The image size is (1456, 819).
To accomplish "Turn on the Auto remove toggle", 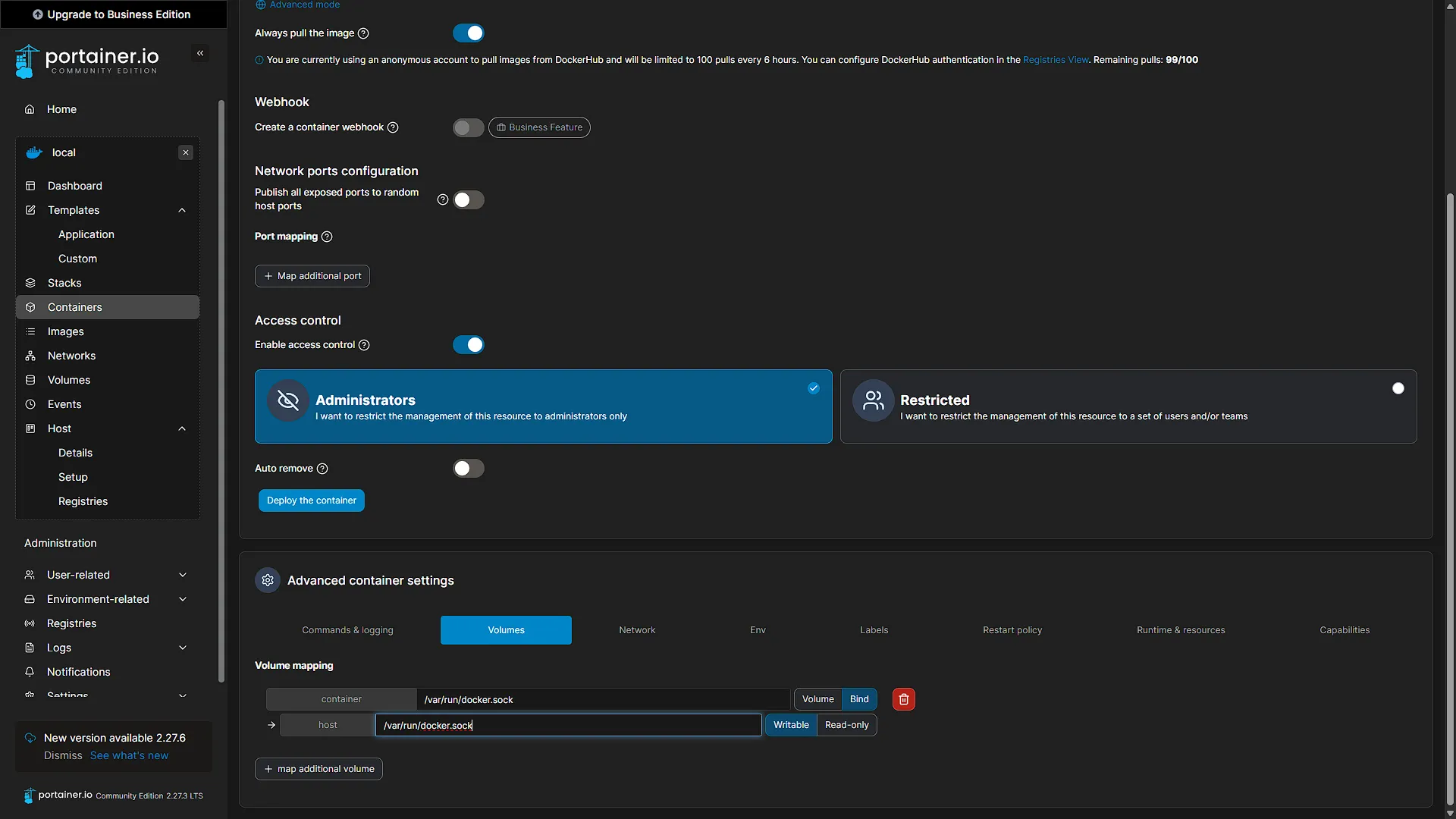I will pos(468,469).
